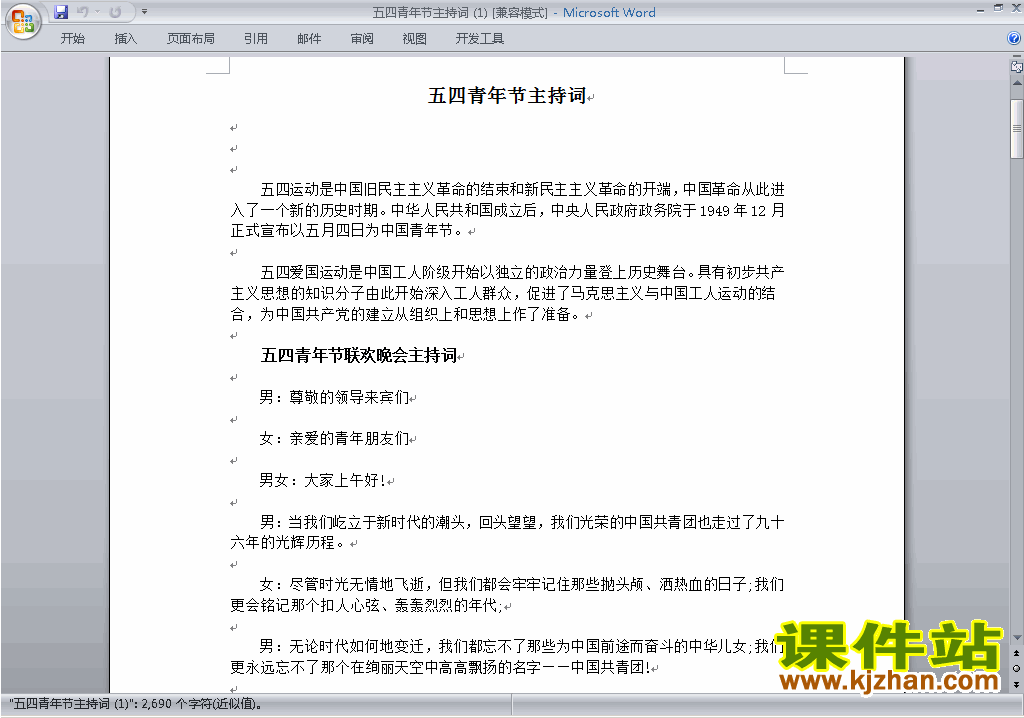
Task: Click the title 五四青年节主持词
Action: pos(507,95)
